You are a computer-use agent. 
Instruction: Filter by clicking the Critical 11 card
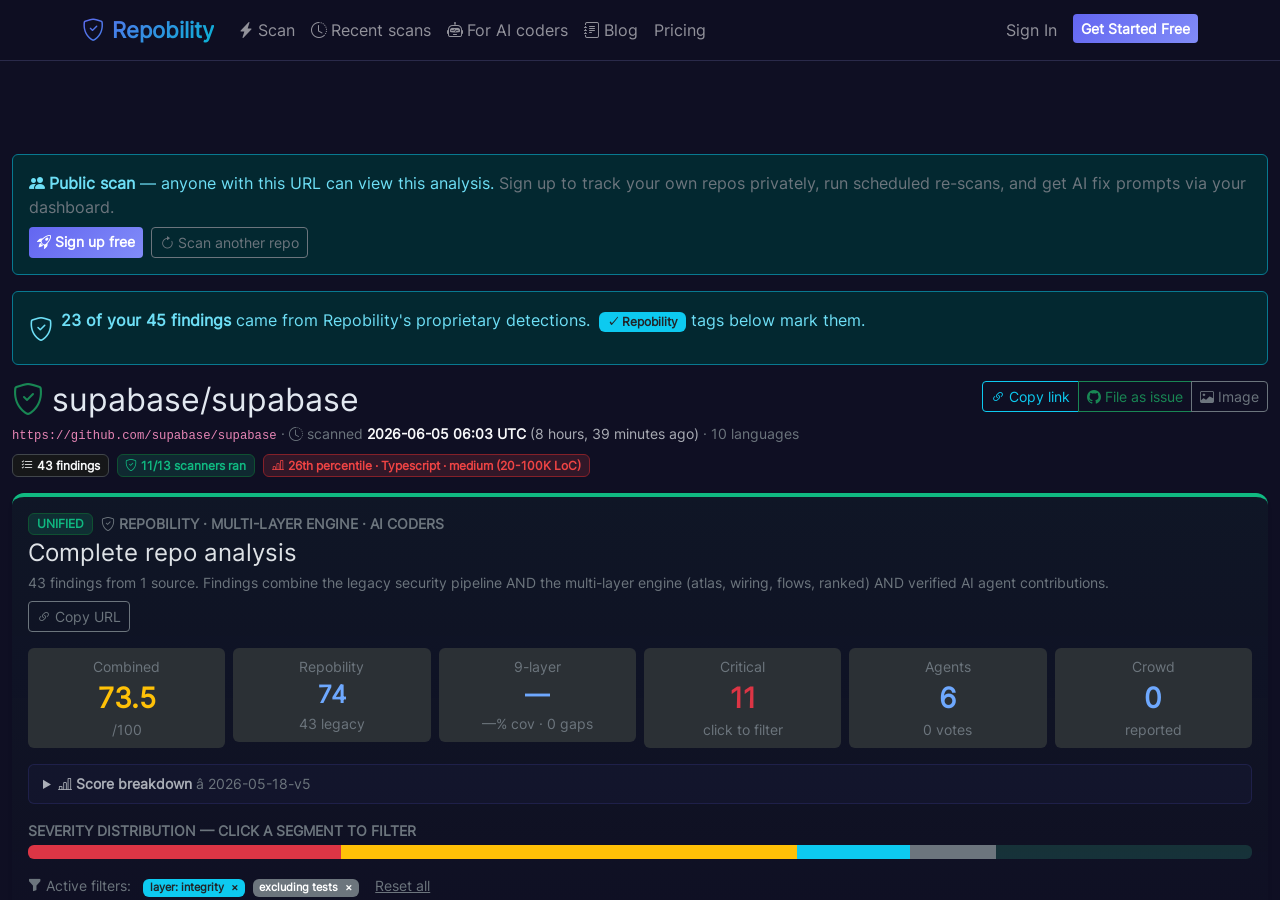[x=742, y=698]
